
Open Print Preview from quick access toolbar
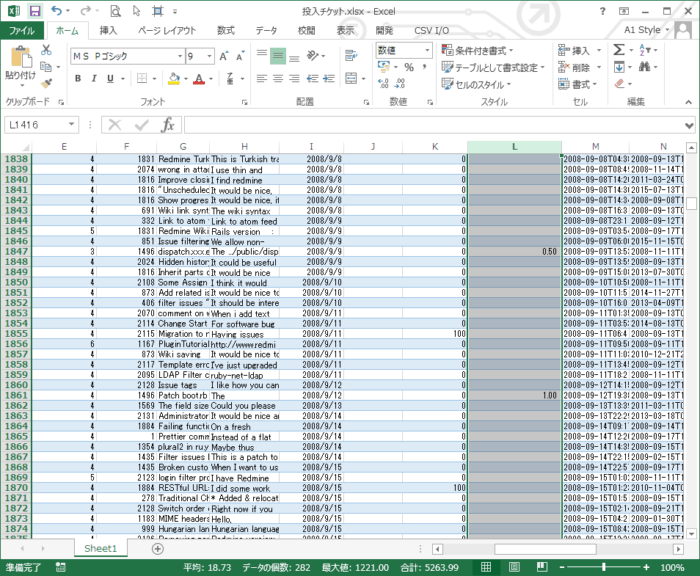115,11
